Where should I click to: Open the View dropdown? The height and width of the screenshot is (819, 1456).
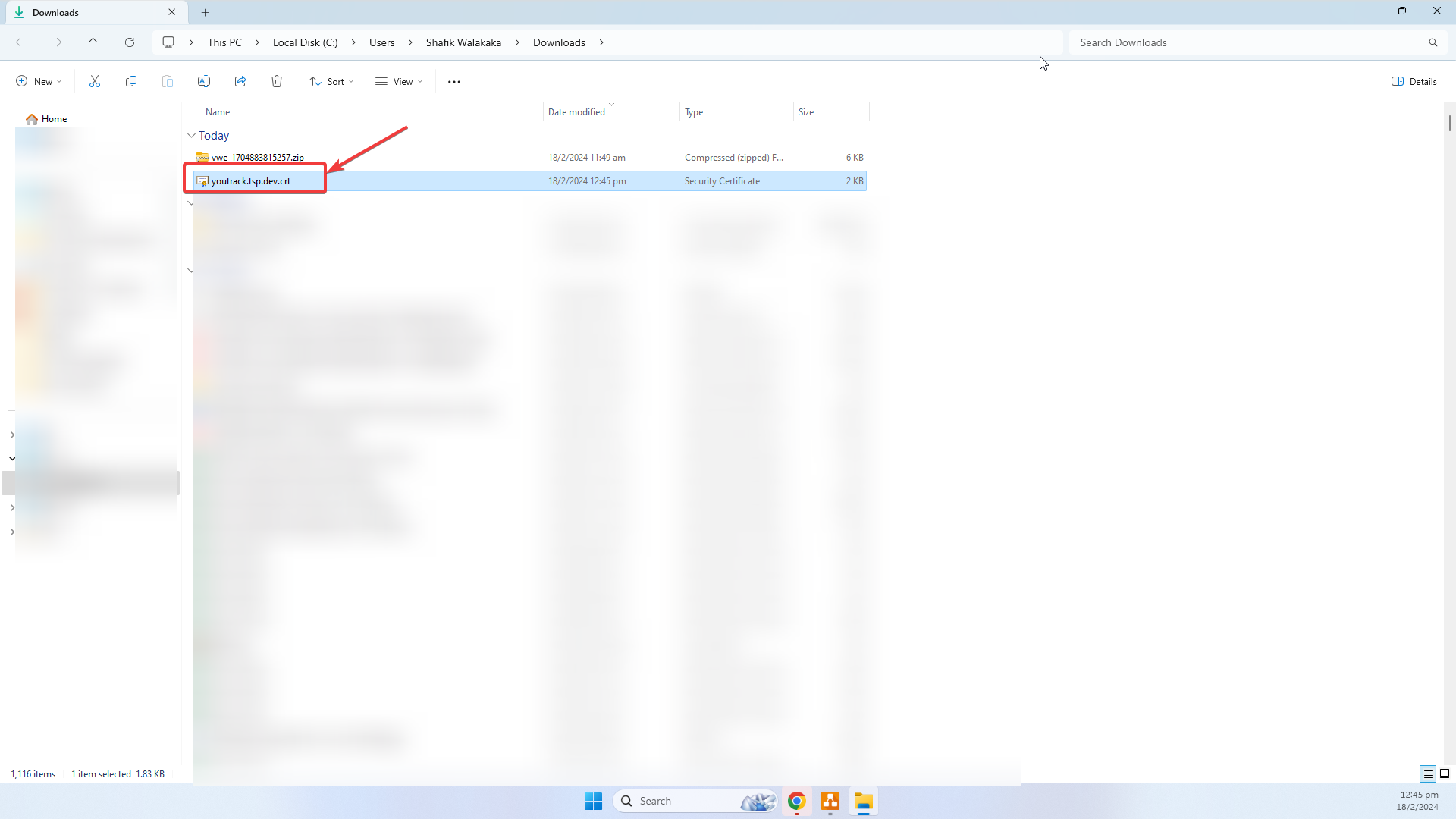(x=399, y=81)
